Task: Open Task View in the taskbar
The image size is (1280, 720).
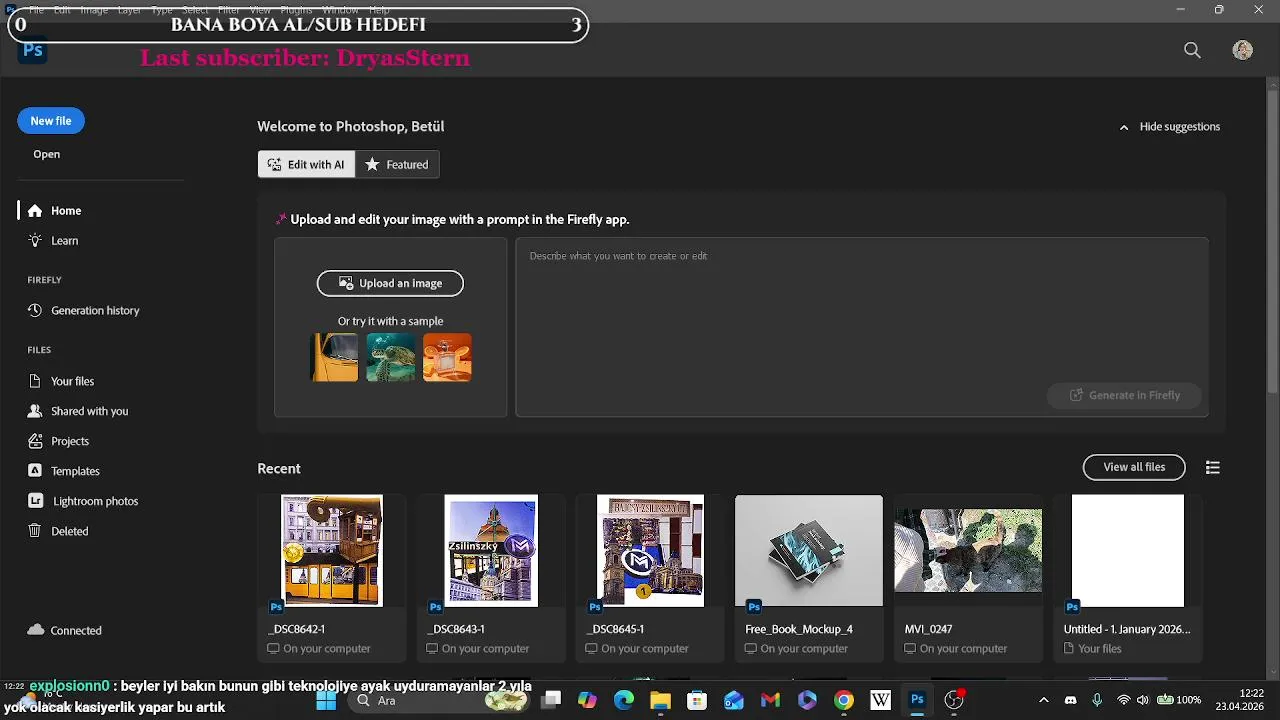Action: click(551, 701)
